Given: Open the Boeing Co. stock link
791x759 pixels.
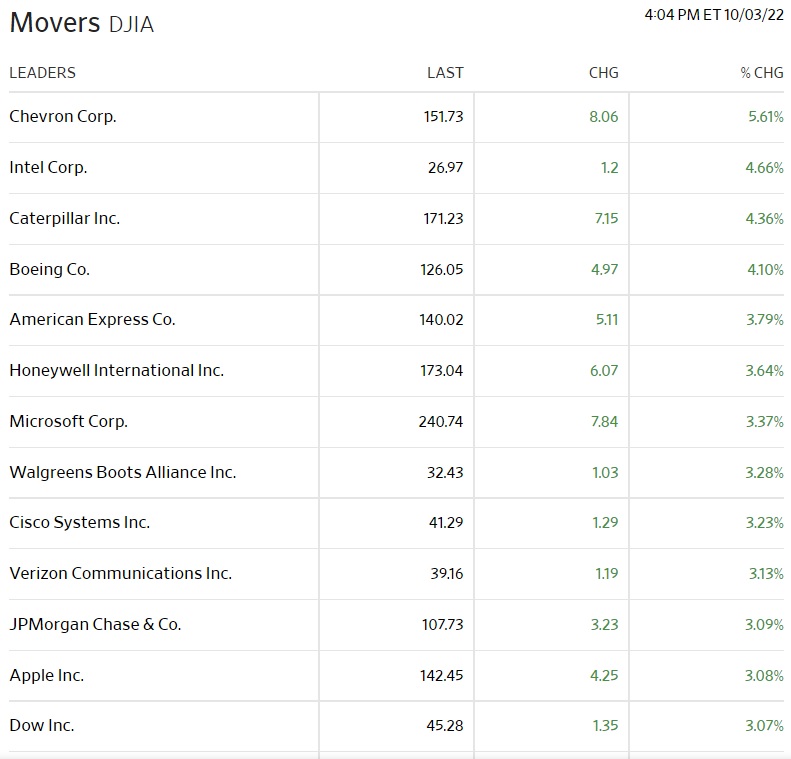Looking at the screenshot, I should (49, 269).
